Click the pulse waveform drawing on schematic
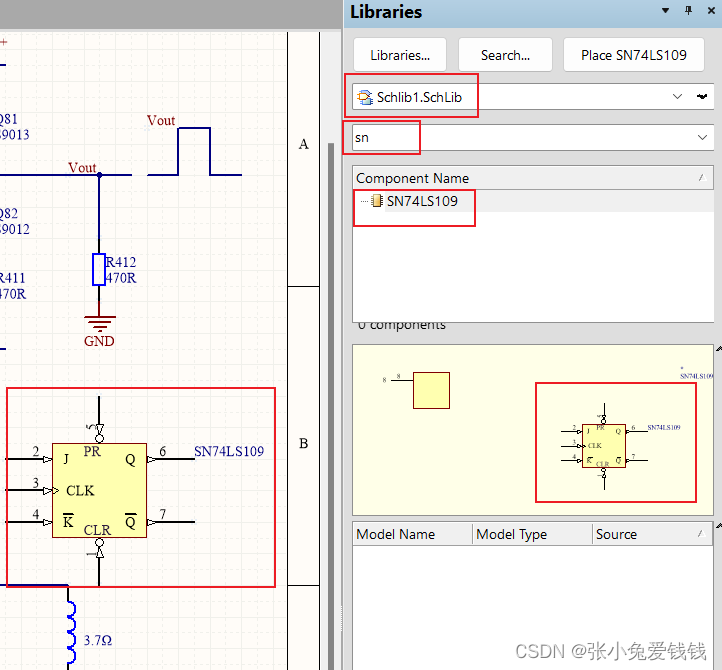The image size is (722, 670). [x=194, y=151]
